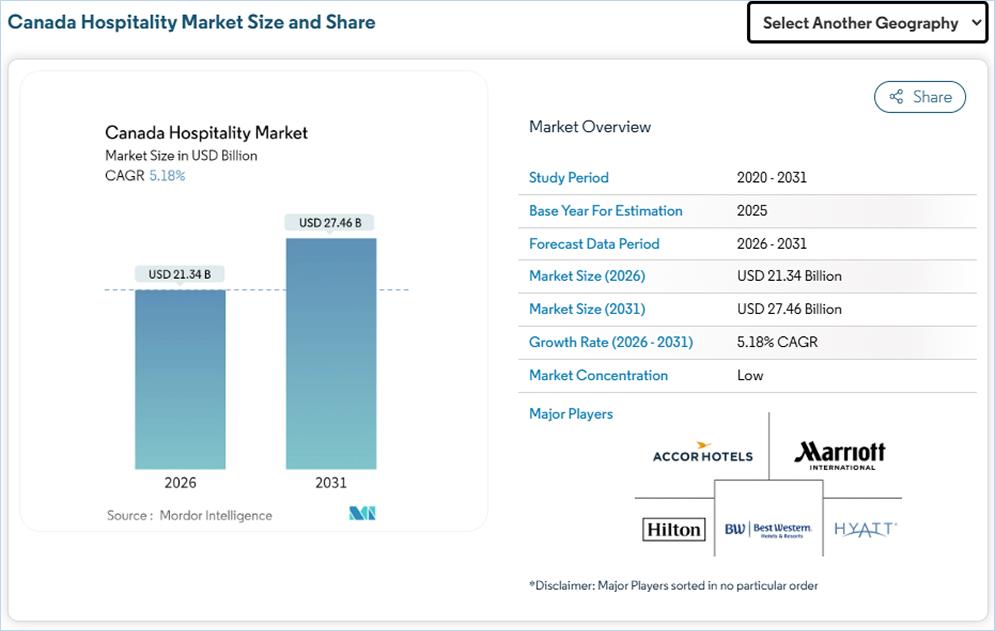The image size is (995, 631).
Task: Click the USD 27.46 B bar label
Action: 330,222
